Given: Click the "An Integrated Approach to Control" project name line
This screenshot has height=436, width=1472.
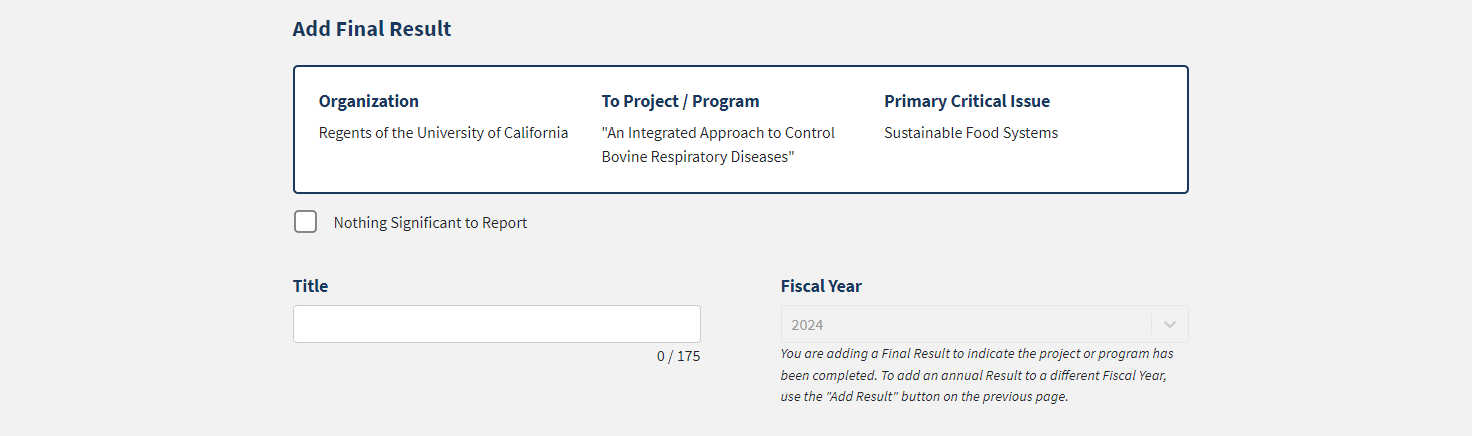Looking at the screenshot, I should pos(718,133).
